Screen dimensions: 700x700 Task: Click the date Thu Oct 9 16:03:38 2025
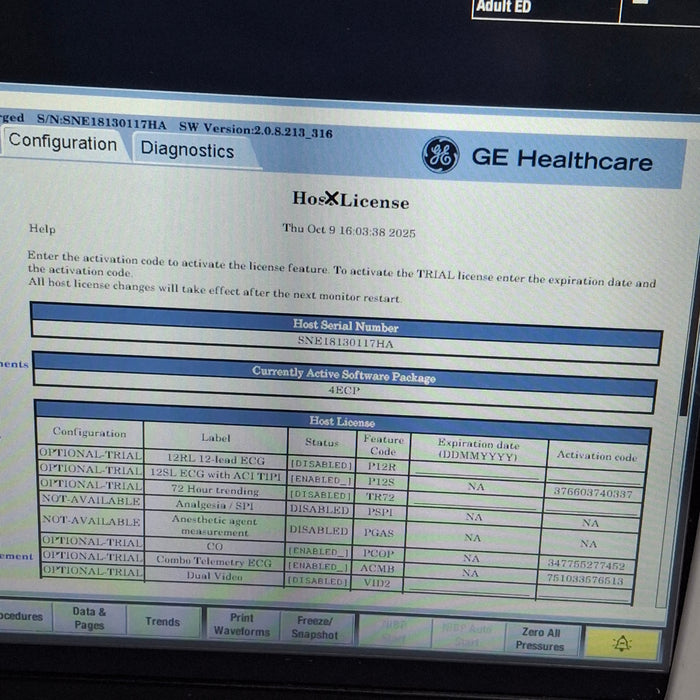tap(349, 230)
